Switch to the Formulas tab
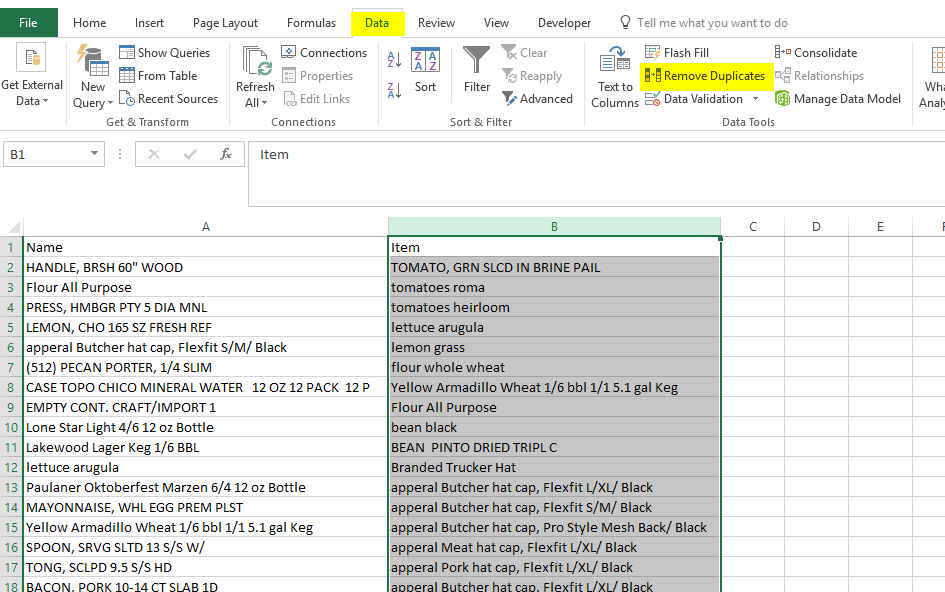 (x=311, y=23)
